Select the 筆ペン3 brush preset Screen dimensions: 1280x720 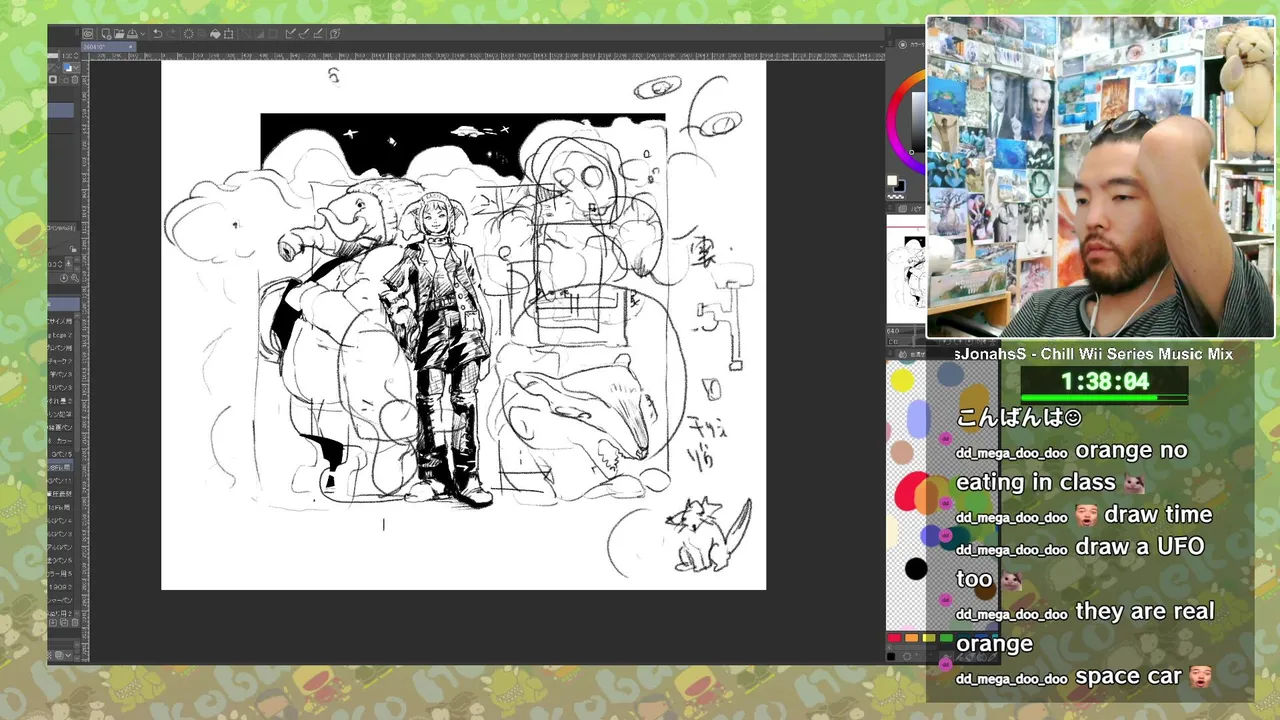click(61, 374)
